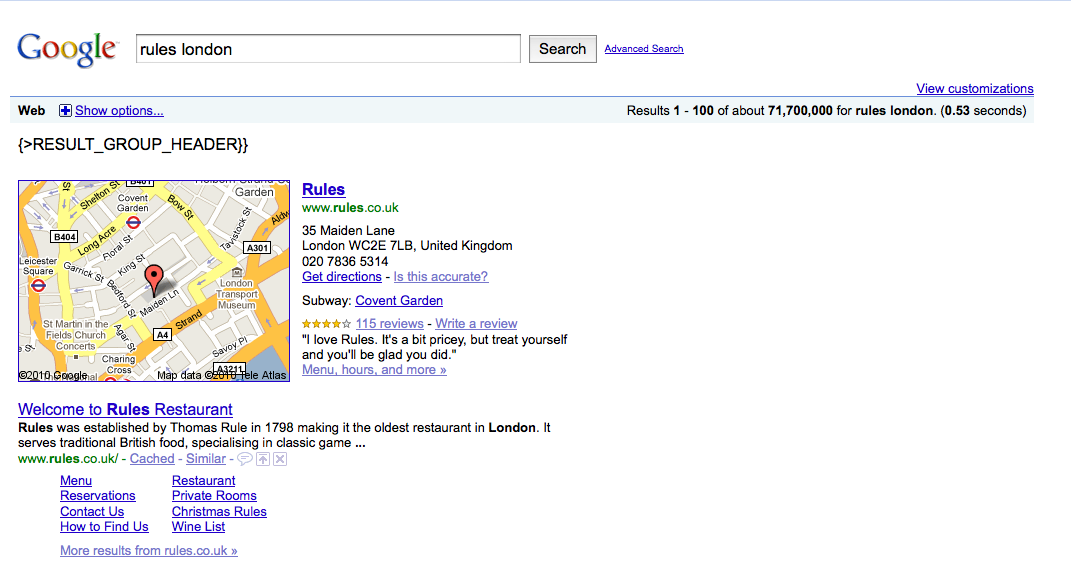Viewport: 1071px width, 570px height.
Task: Click the London Transport Museum icon on map
Action: click(237, 272)
